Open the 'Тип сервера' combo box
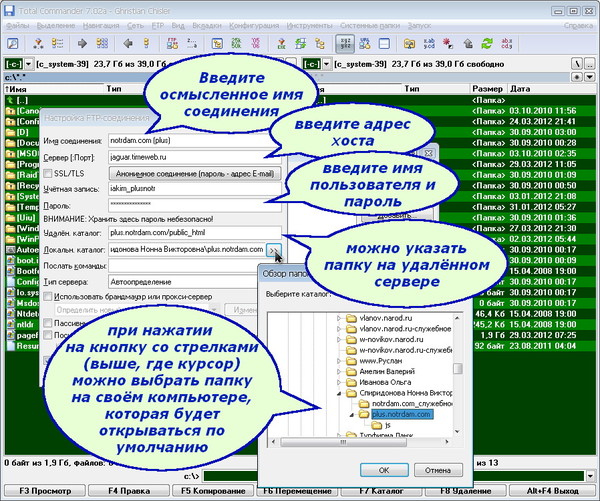 coord(184,282)
